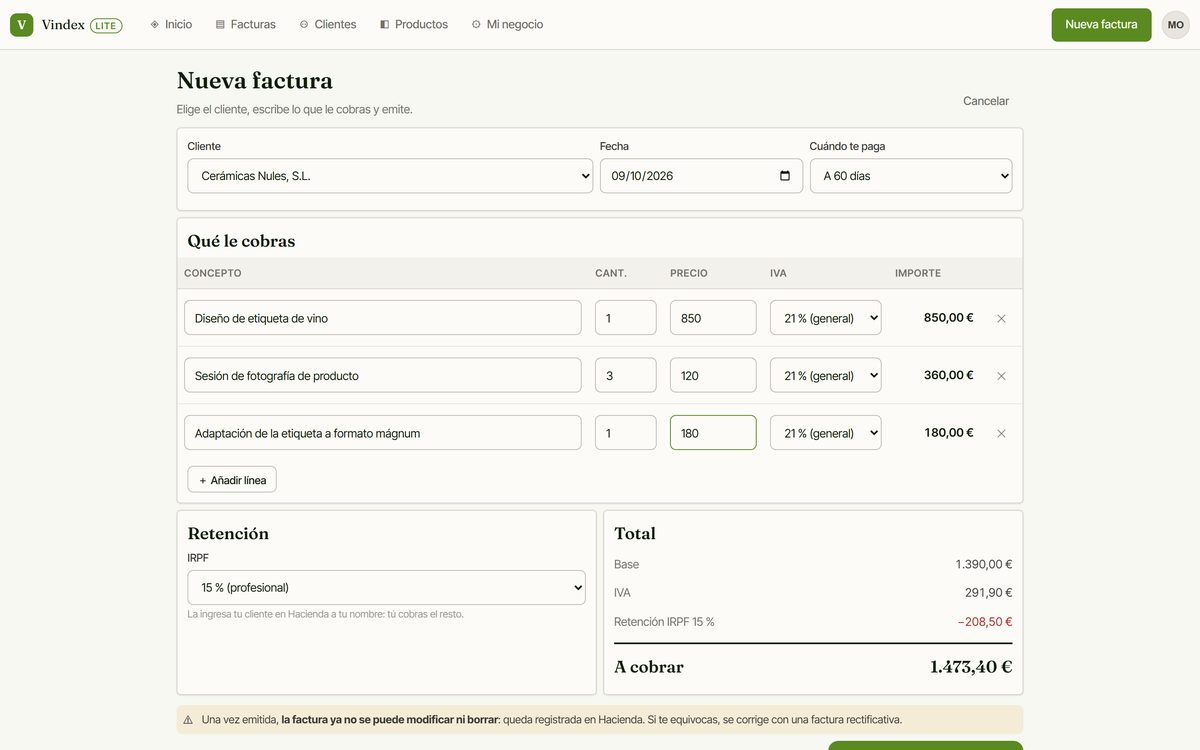1200x750 pixels.
Task: Go to the Inicio page
Action: click(171, 24)
